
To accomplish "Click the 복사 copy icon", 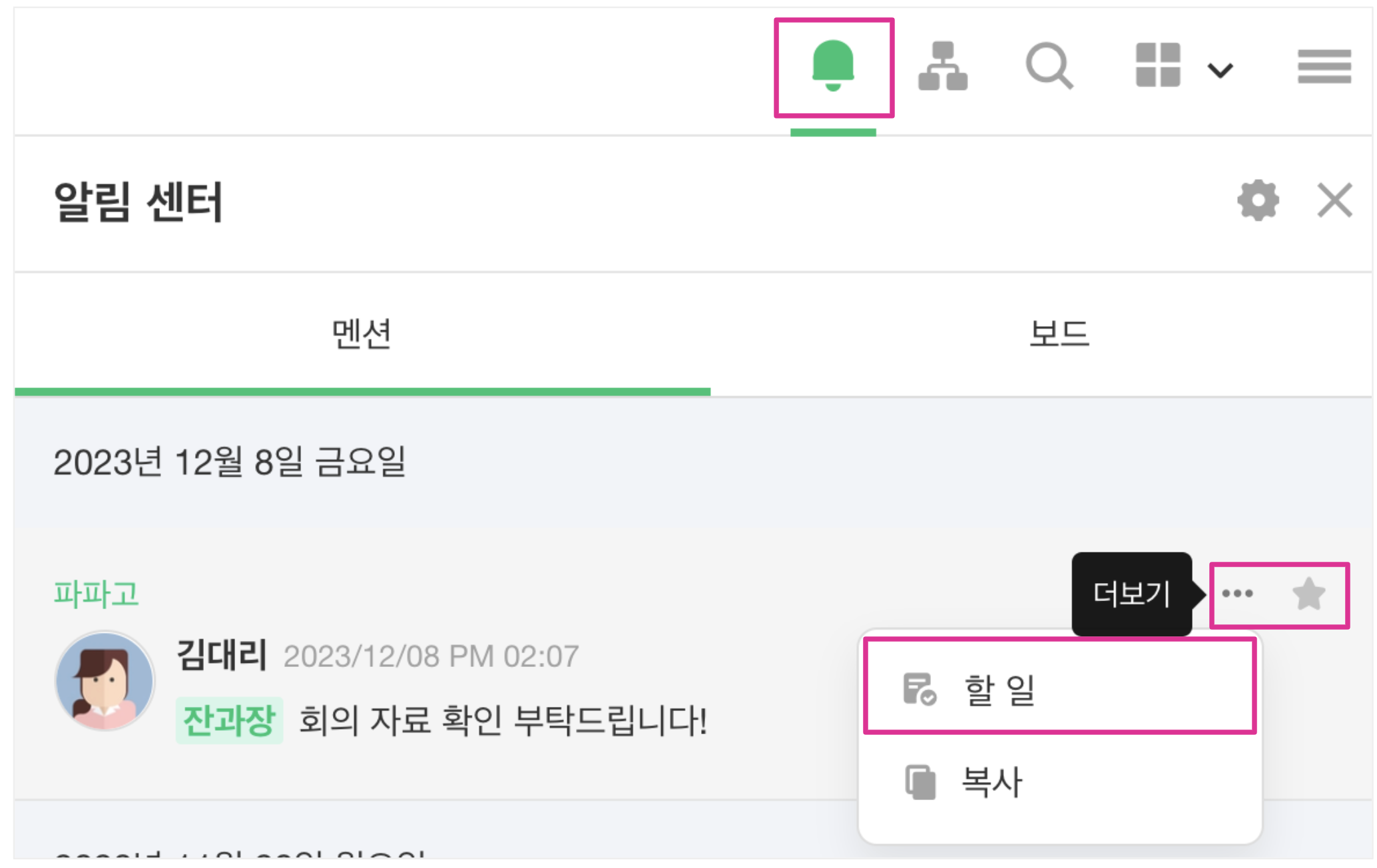I will (x=920, y=781).
